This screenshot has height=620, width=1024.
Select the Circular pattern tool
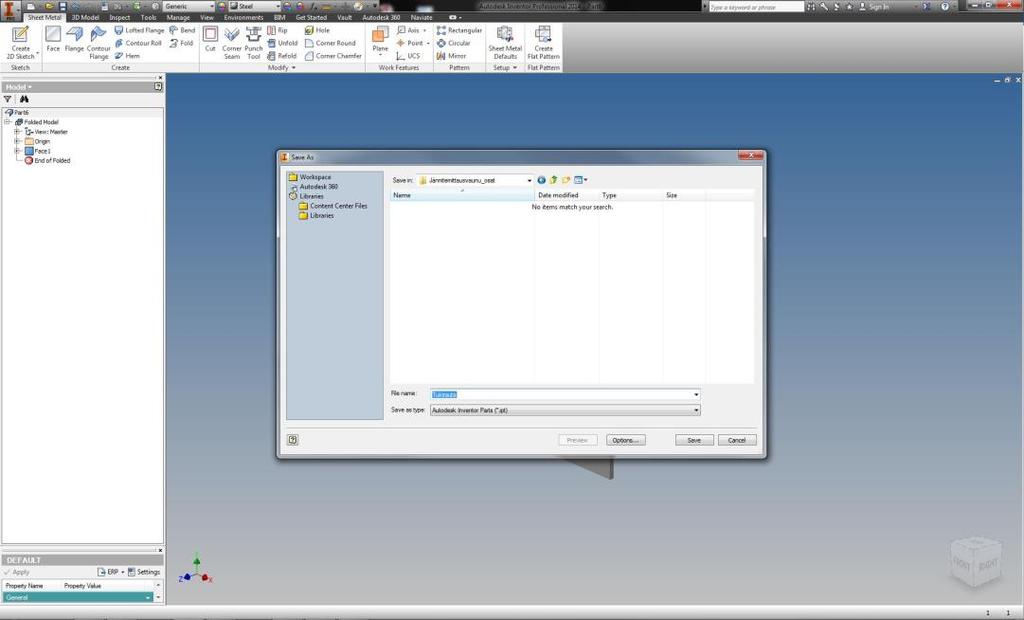(454, 43)
